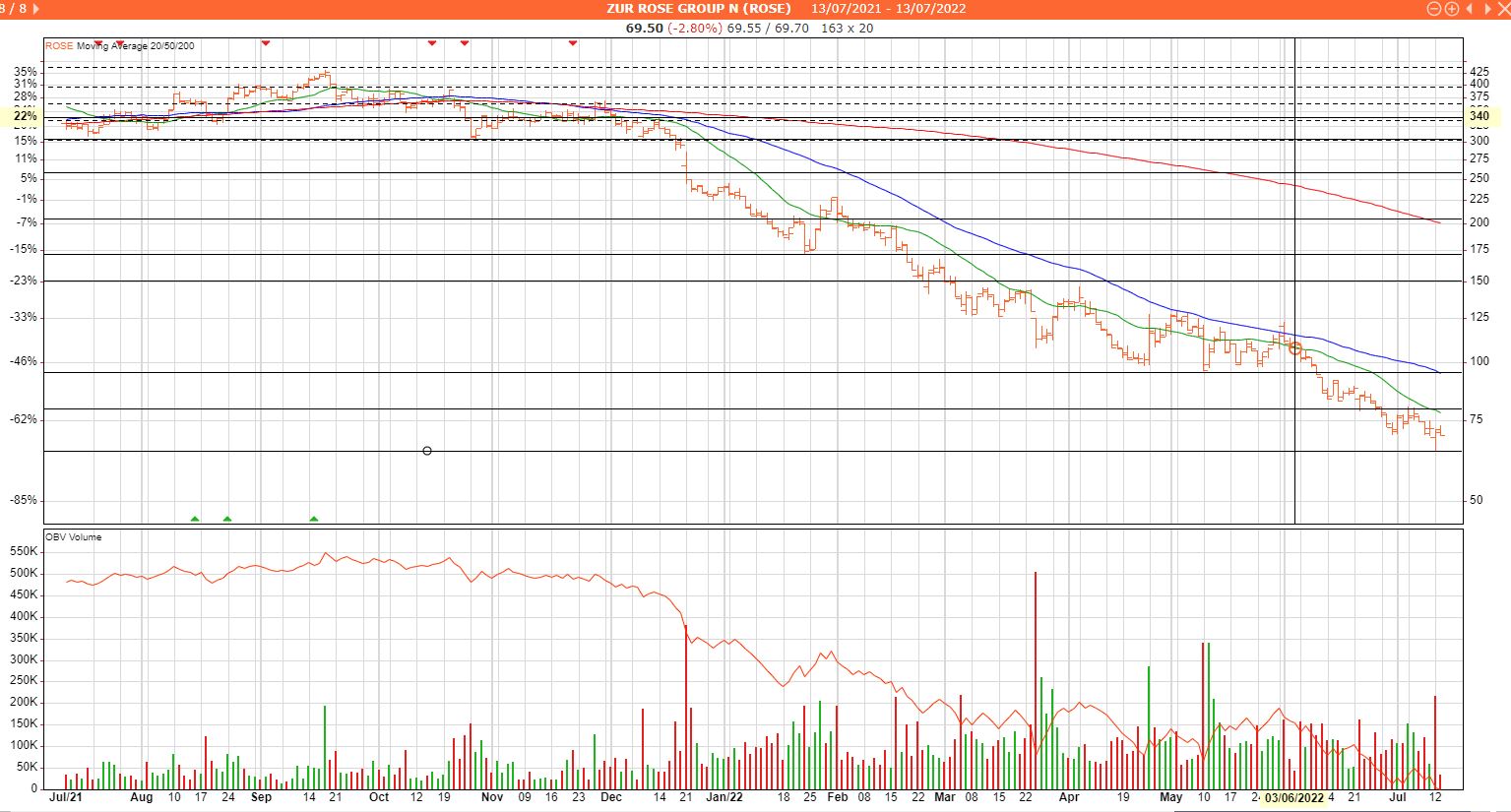Image resolution: width=1511 pixels, height=812 pixels.
Task: Click the zoom in (plus) icon
Action: [1451, 9]
